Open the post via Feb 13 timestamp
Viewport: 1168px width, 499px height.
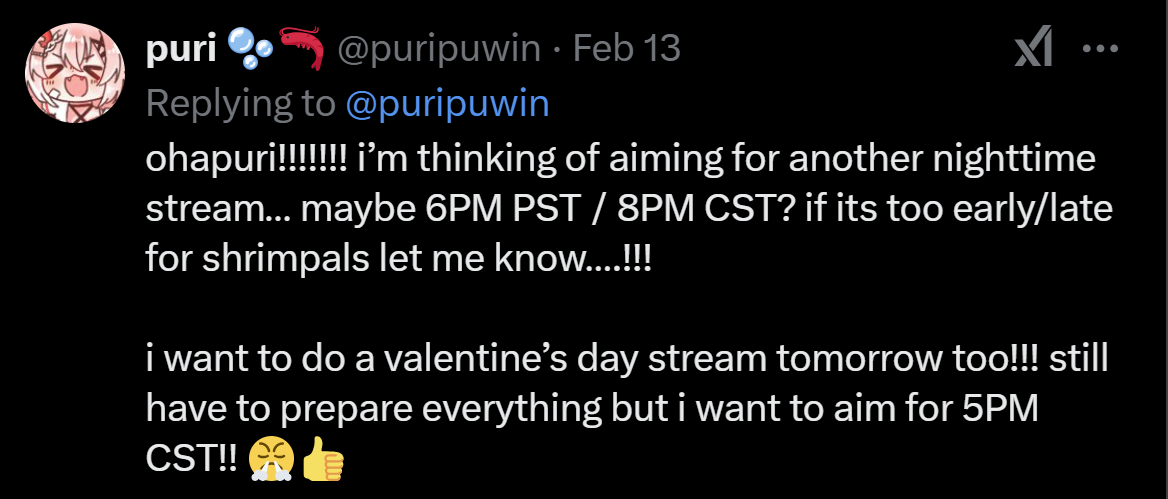[626, 50]
